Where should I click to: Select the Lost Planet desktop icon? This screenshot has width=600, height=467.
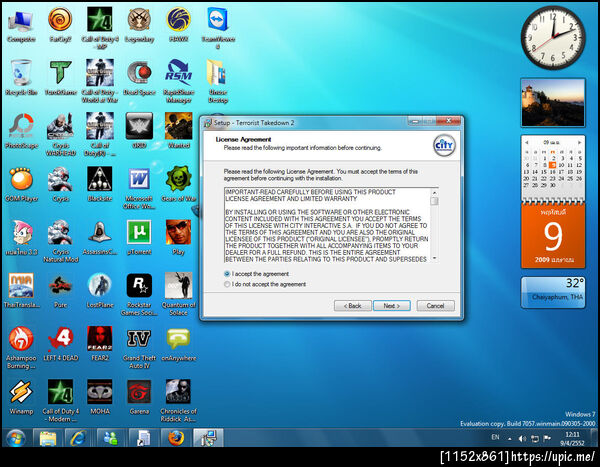(x=99, y=291)
